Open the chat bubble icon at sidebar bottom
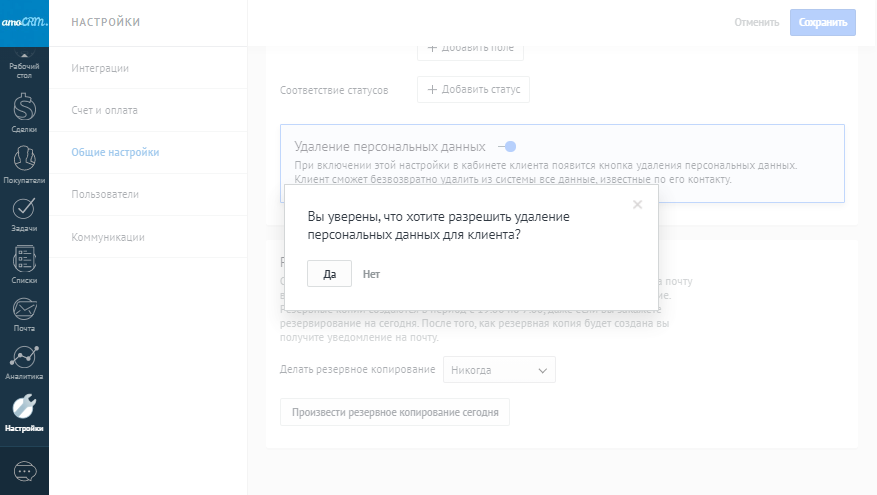The height and width of the screenshot is (495, 877). click(x=24, y=472)
